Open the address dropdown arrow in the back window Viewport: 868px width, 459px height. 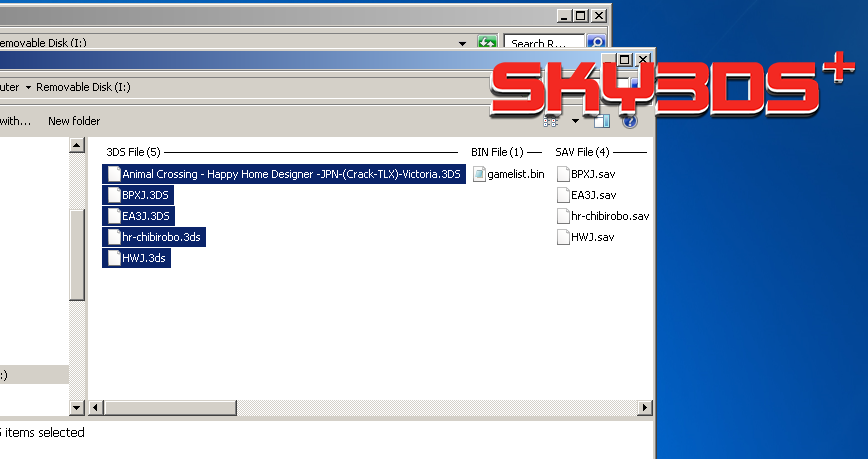pyautogui.click(x=462, y=43)
